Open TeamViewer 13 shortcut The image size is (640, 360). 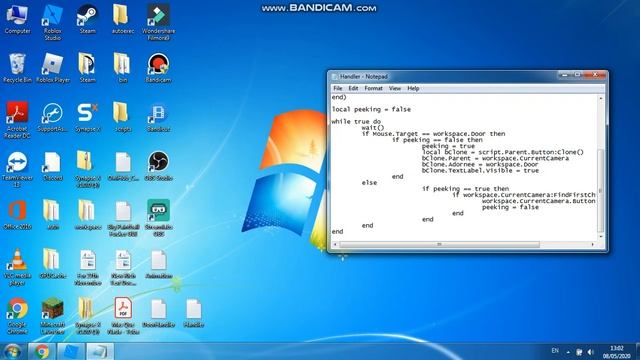(17, 169)
